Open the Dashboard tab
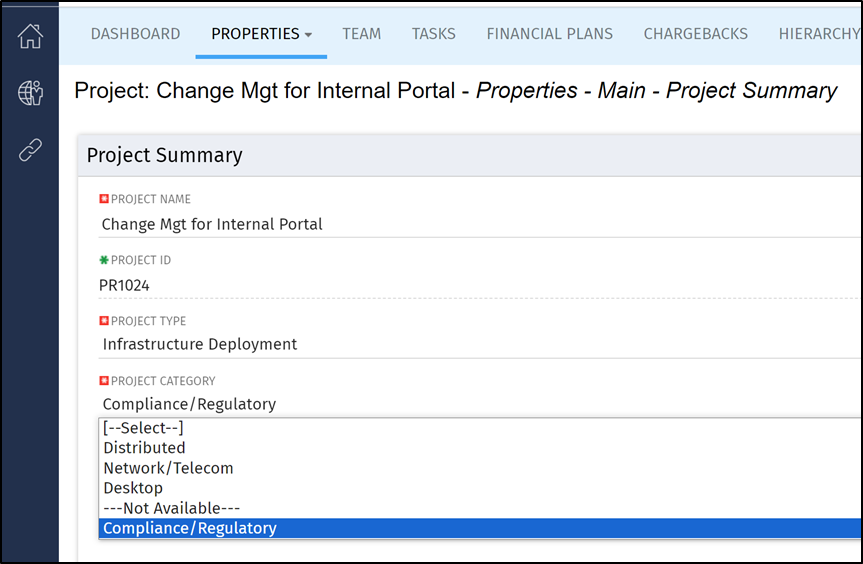863x564 pixels. [x=135, y=34]
